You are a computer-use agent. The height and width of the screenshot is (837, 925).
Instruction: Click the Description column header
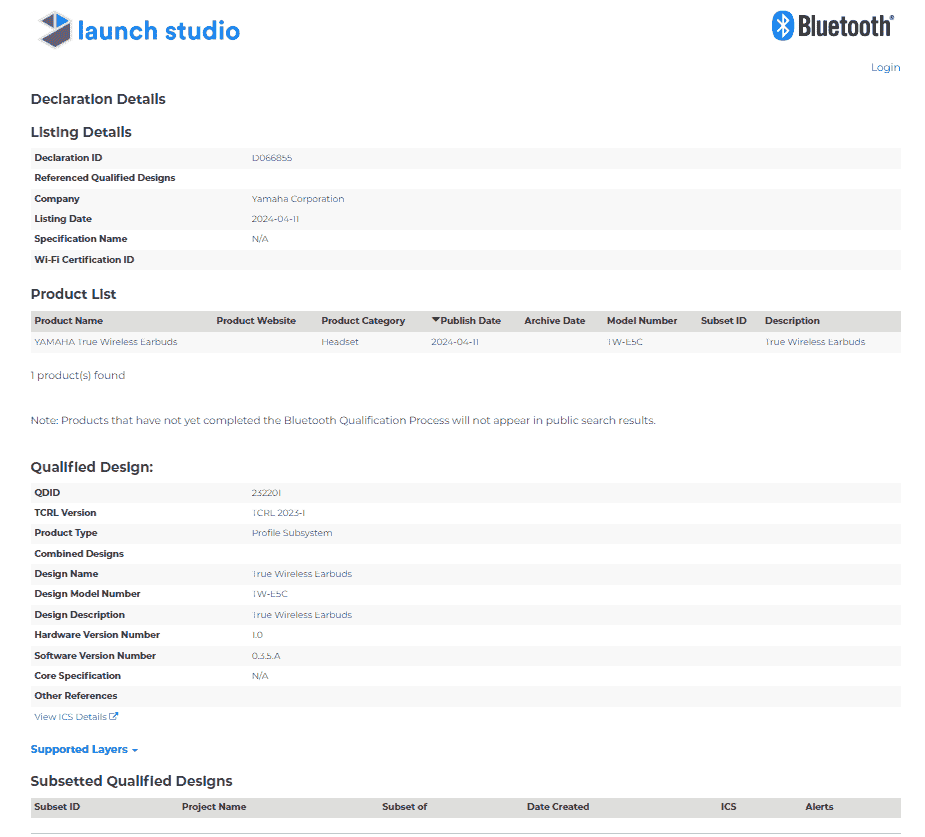click(792, 321)
